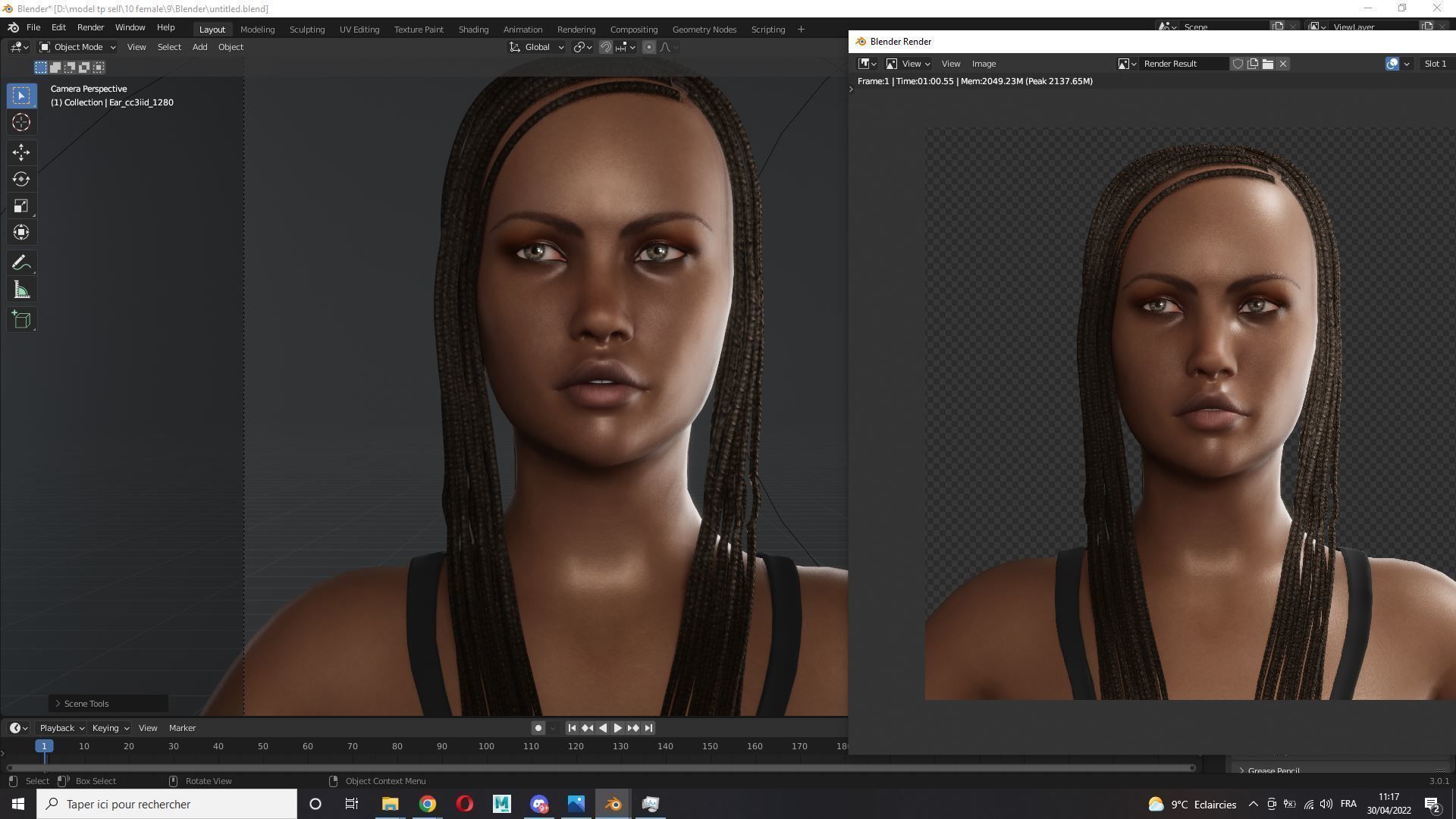This screenshot has width=1456, height=819.
Task: Toggle fake user shield for Render Result
Action: 1238,64
